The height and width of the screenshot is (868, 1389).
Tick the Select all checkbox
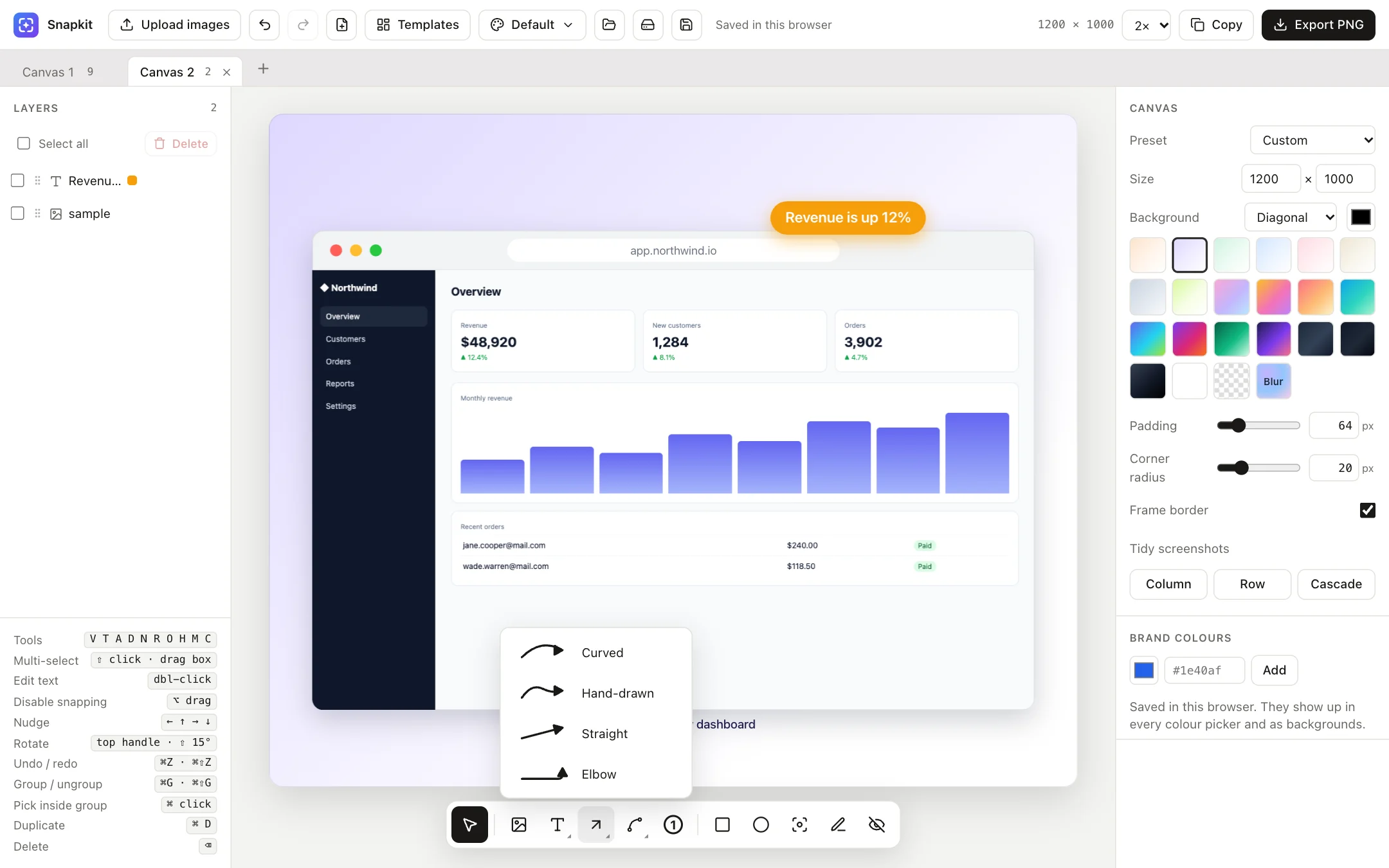24,143
